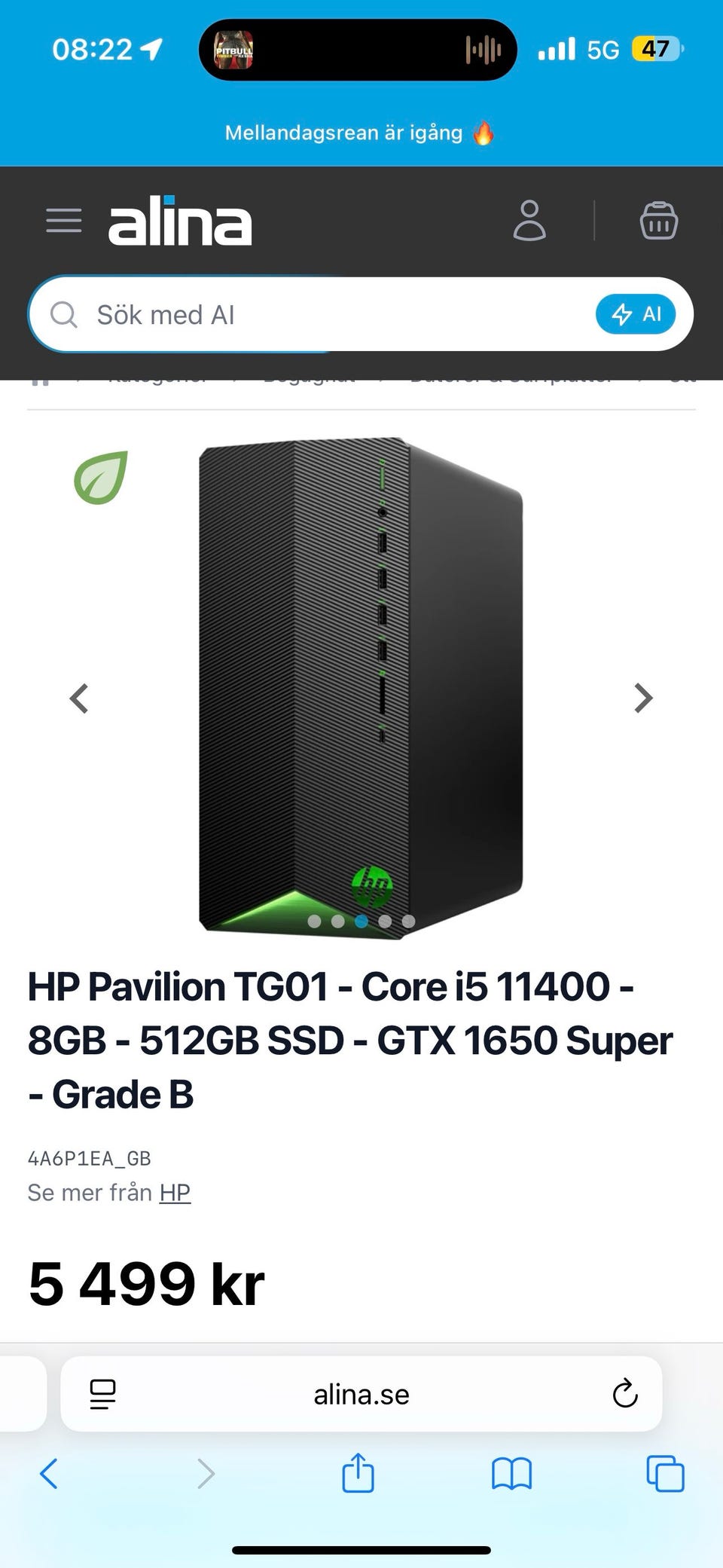Open the Safari share sheet

coord(358,1472)
